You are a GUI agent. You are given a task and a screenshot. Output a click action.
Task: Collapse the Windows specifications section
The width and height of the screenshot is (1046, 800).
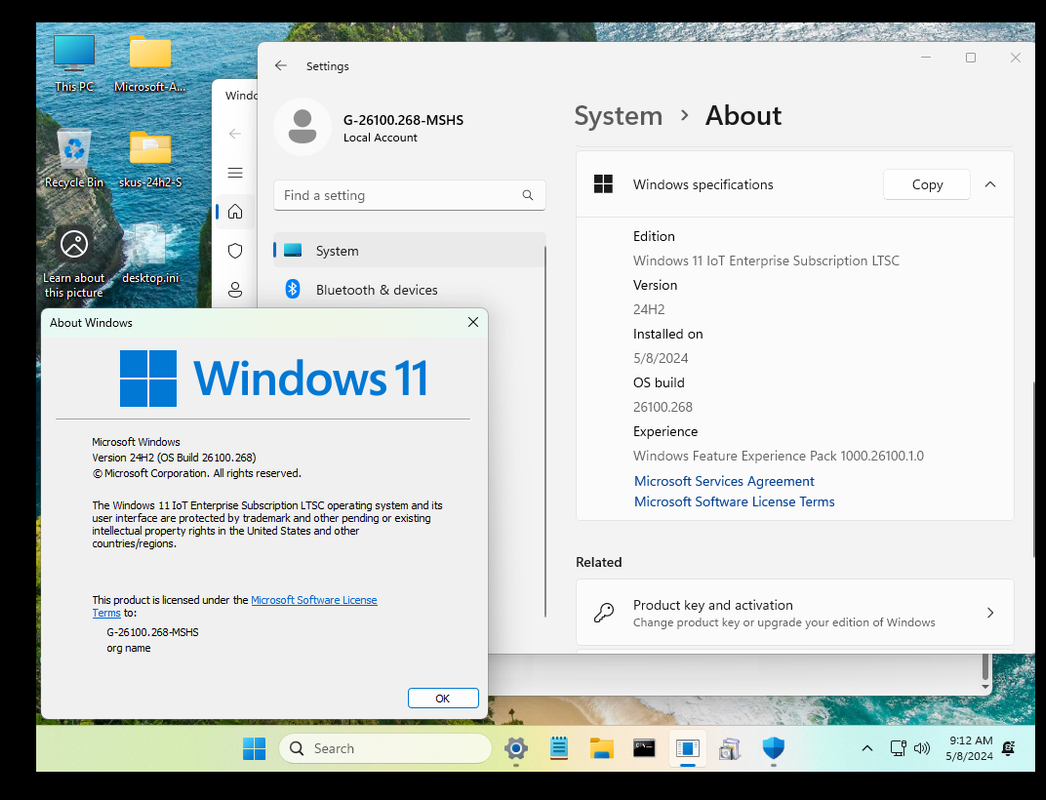(990, 184)
